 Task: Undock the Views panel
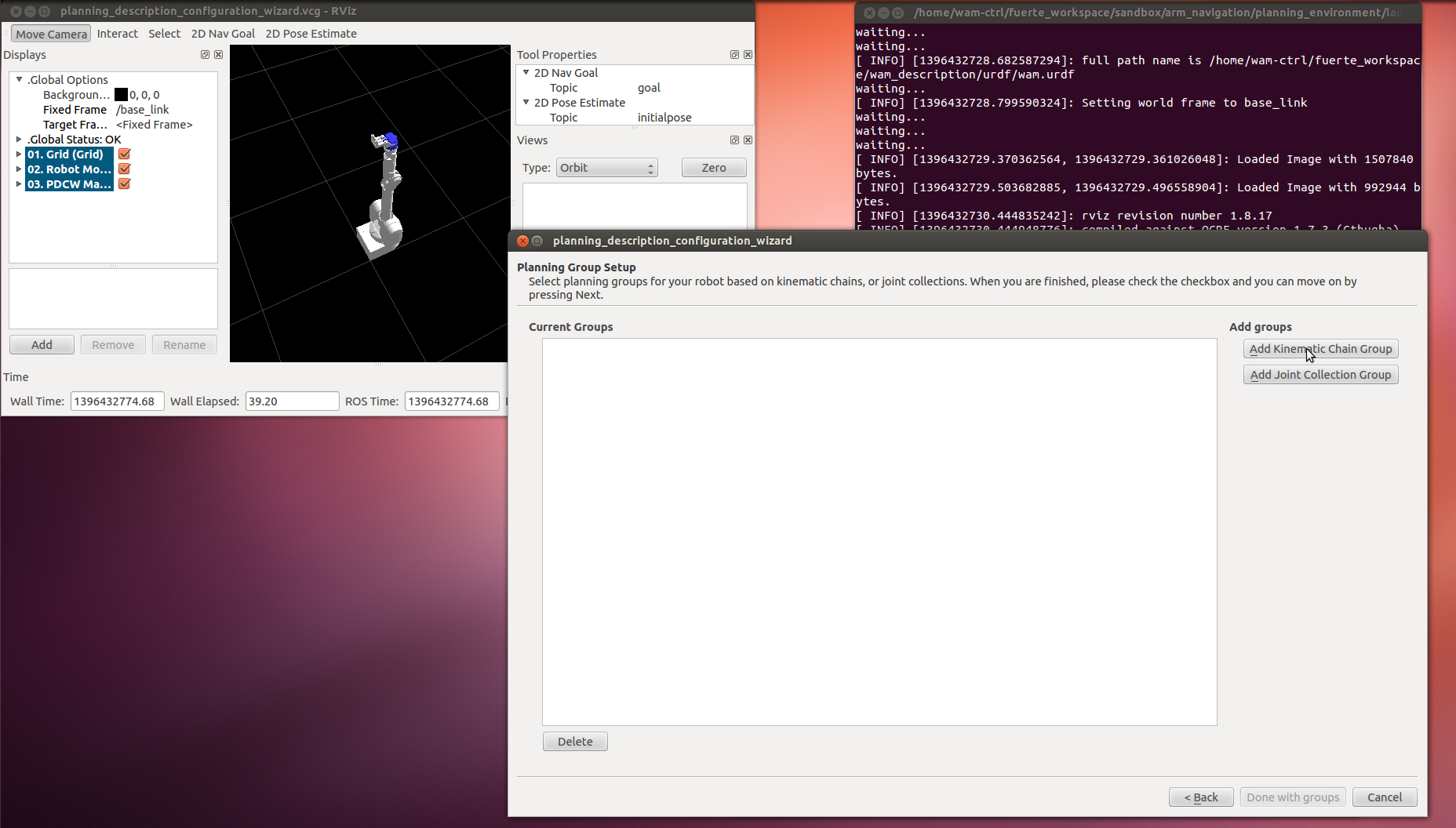(x=734, y=140)
